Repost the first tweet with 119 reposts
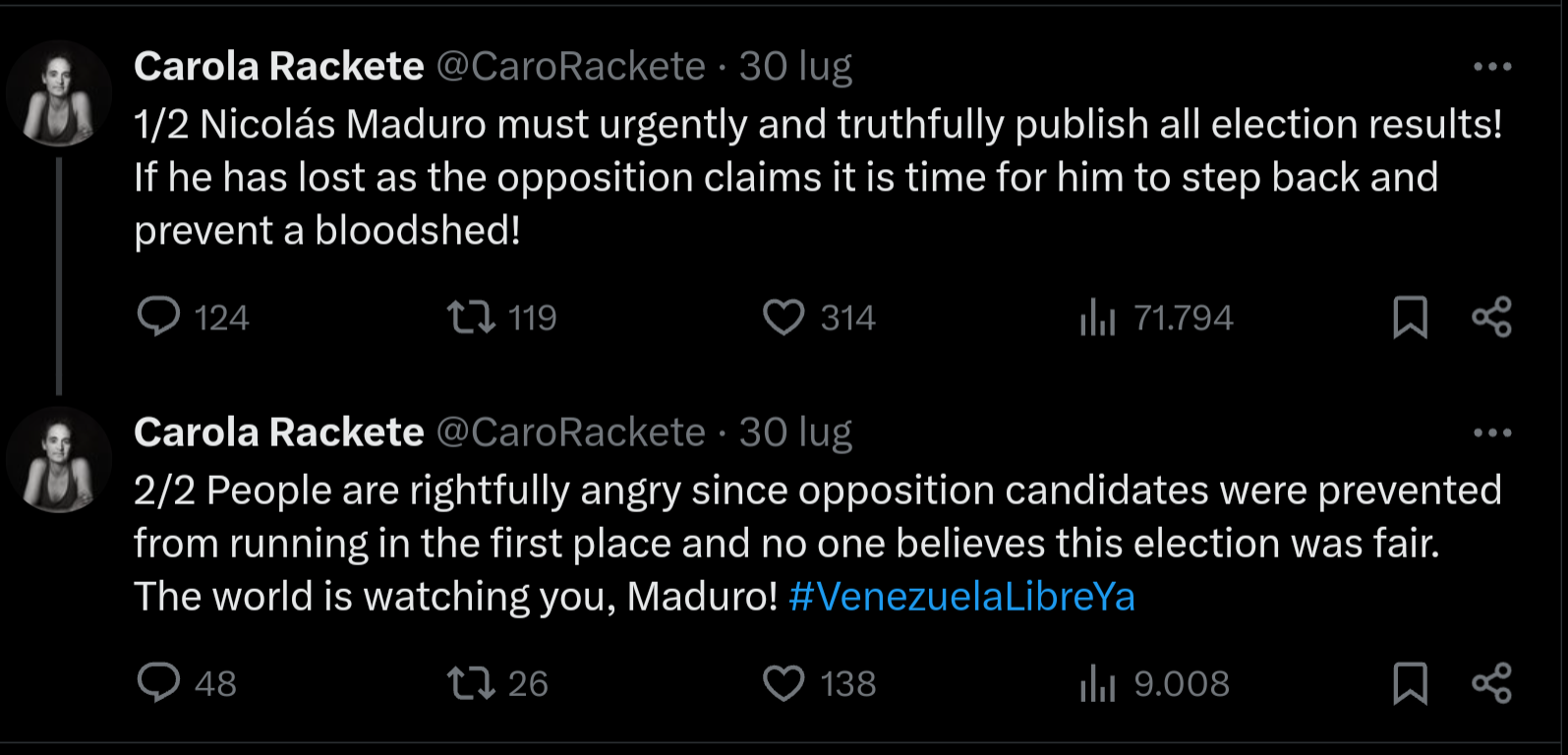Screen dimensions: 1568x755 click(x=471, y=318)
